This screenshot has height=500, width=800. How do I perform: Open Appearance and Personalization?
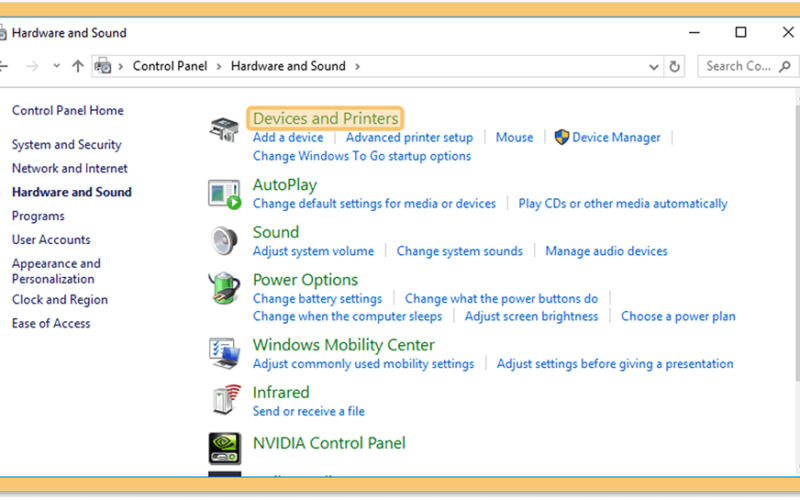tap(57, 271)
